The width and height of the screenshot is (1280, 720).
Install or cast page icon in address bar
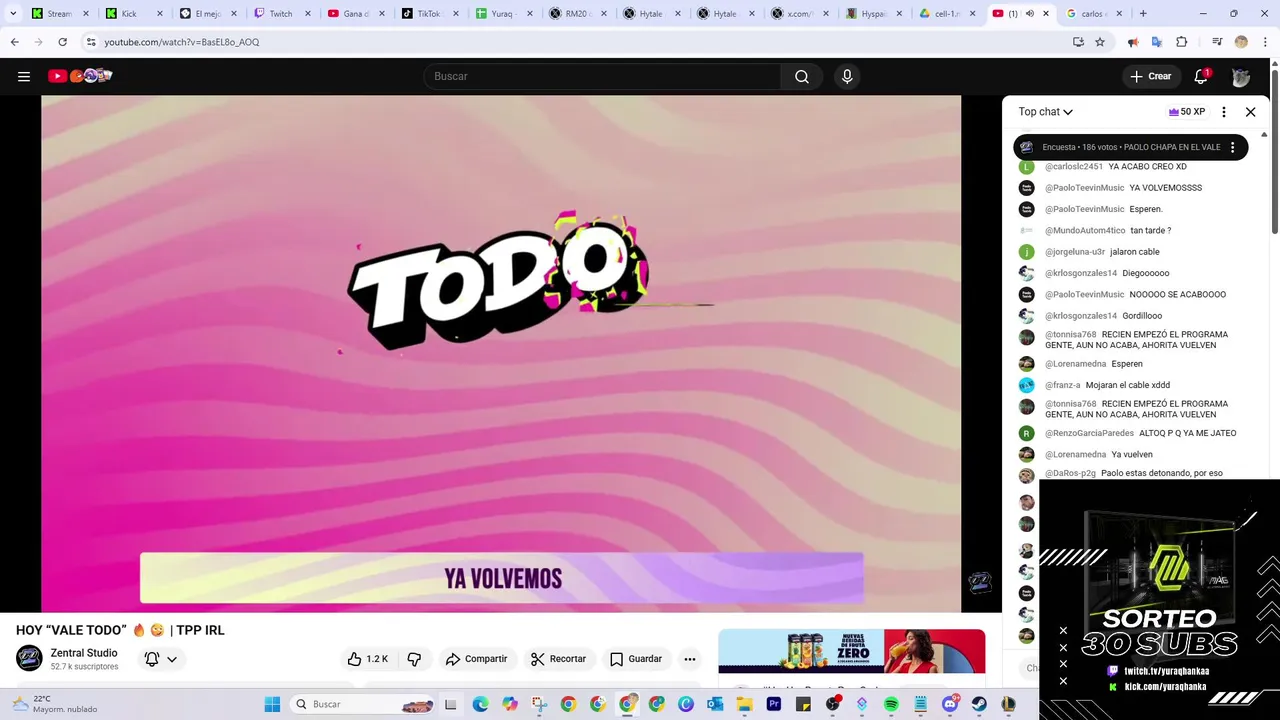(1078, 42)
